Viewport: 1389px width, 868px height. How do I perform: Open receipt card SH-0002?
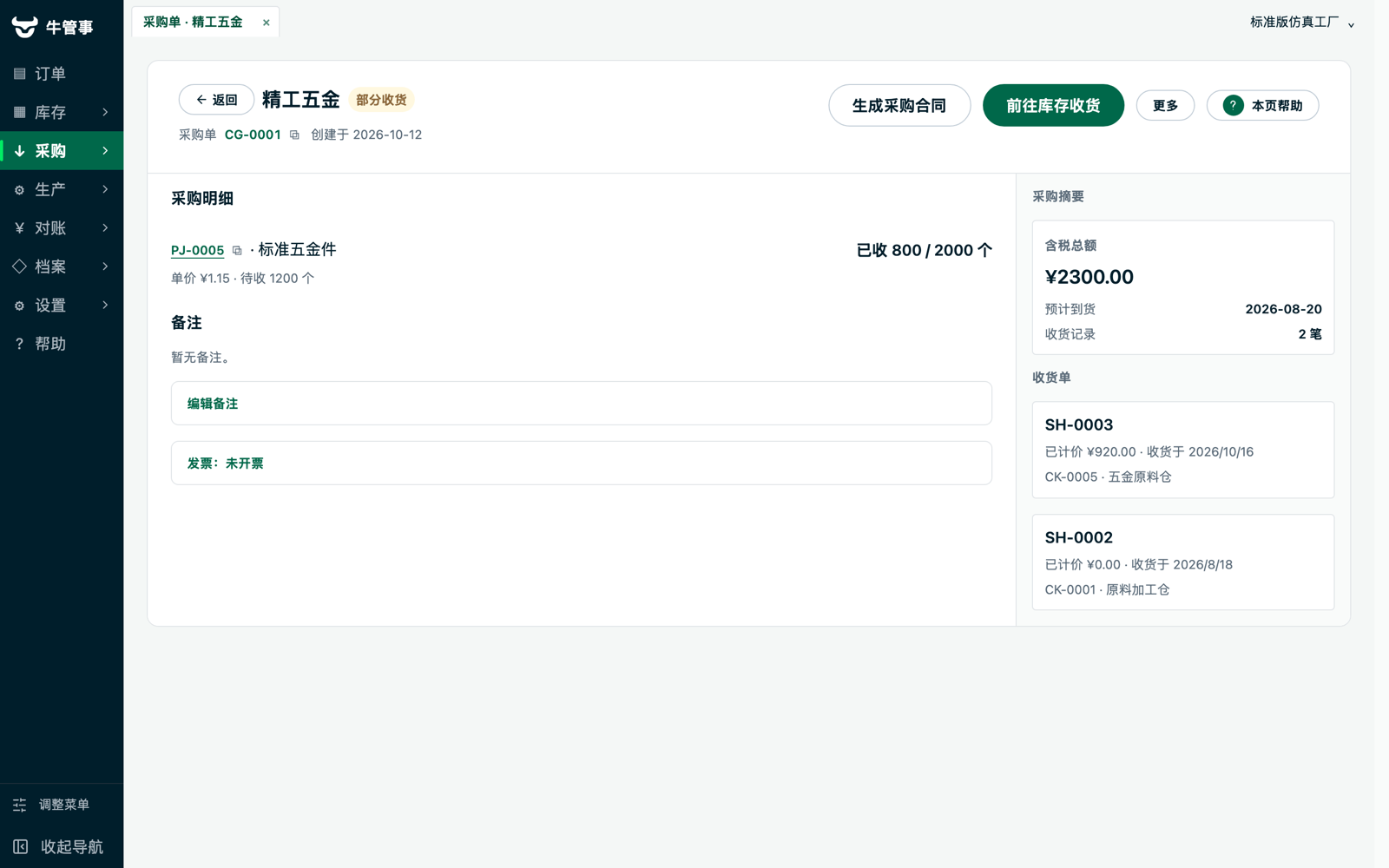[1183, 562]
